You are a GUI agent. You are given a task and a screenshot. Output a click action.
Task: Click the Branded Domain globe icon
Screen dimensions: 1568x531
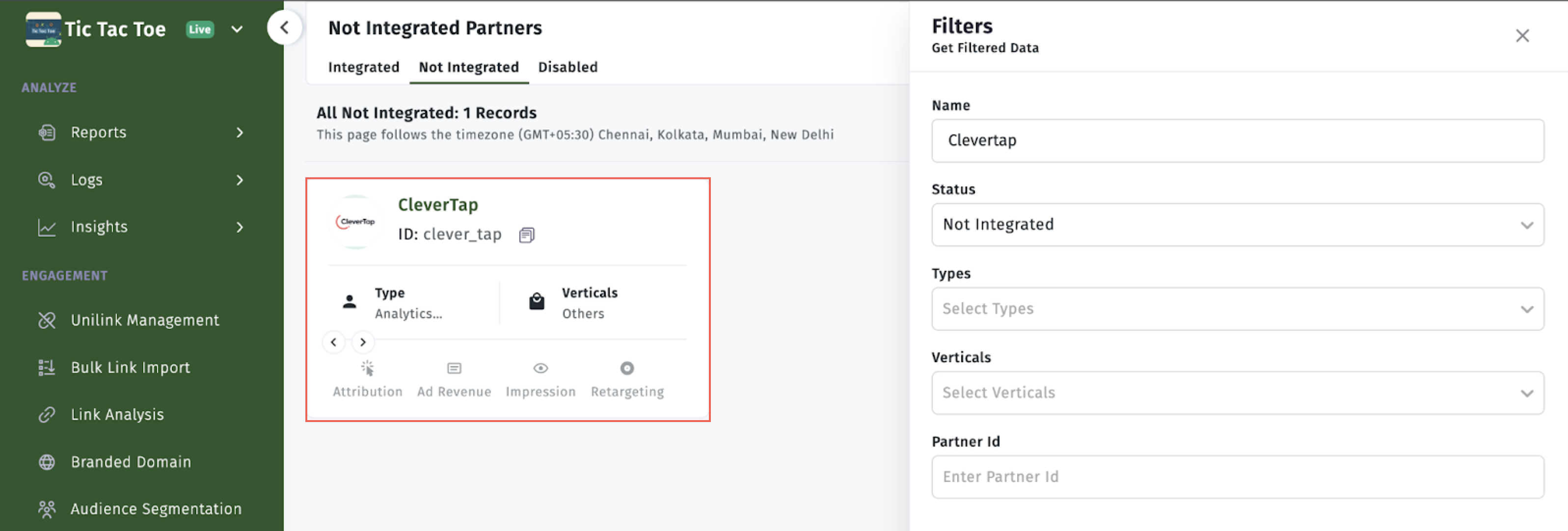tap(47, 462)
